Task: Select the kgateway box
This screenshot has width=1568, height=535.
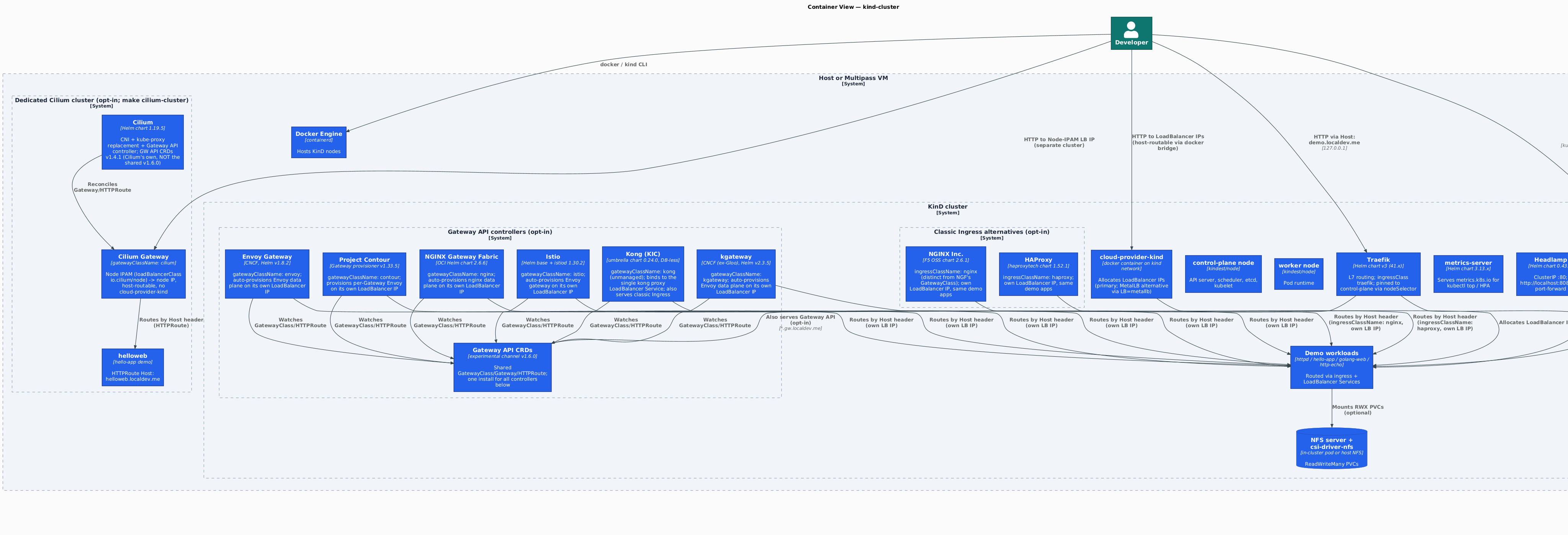Action: click(x=736, y=274)
